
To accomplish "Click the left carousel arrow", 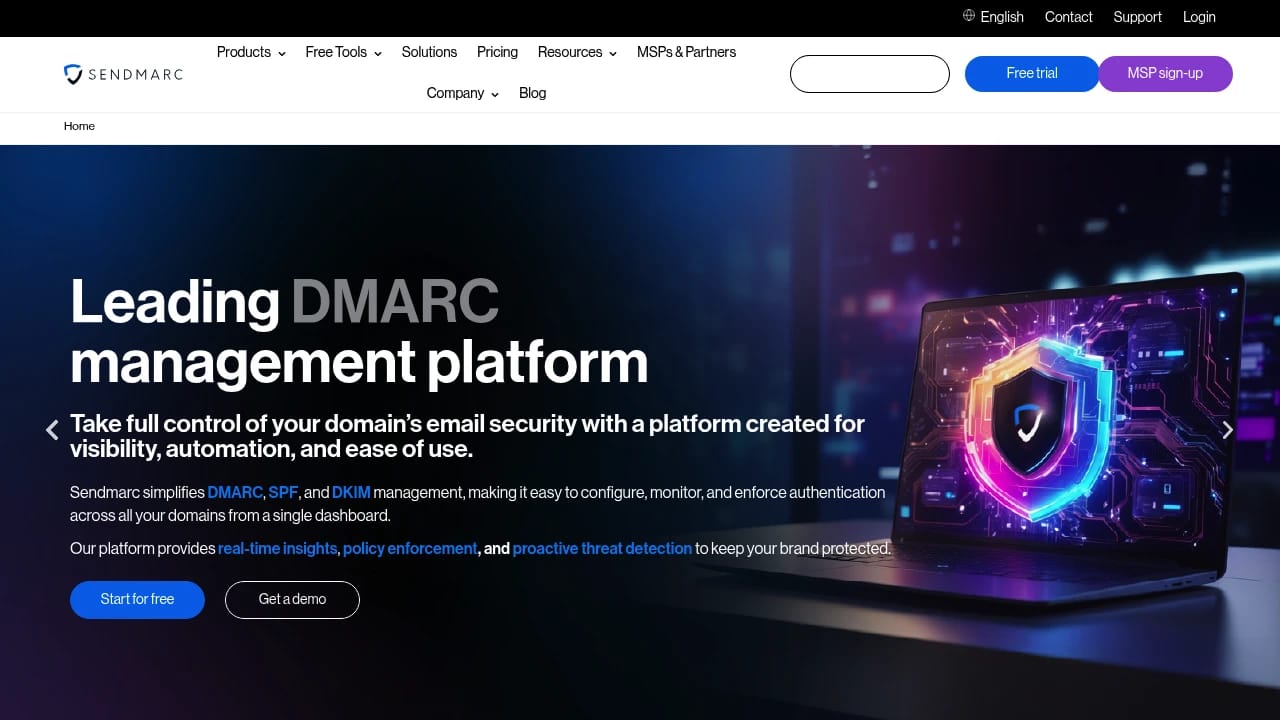I will [x=51, y=430].
